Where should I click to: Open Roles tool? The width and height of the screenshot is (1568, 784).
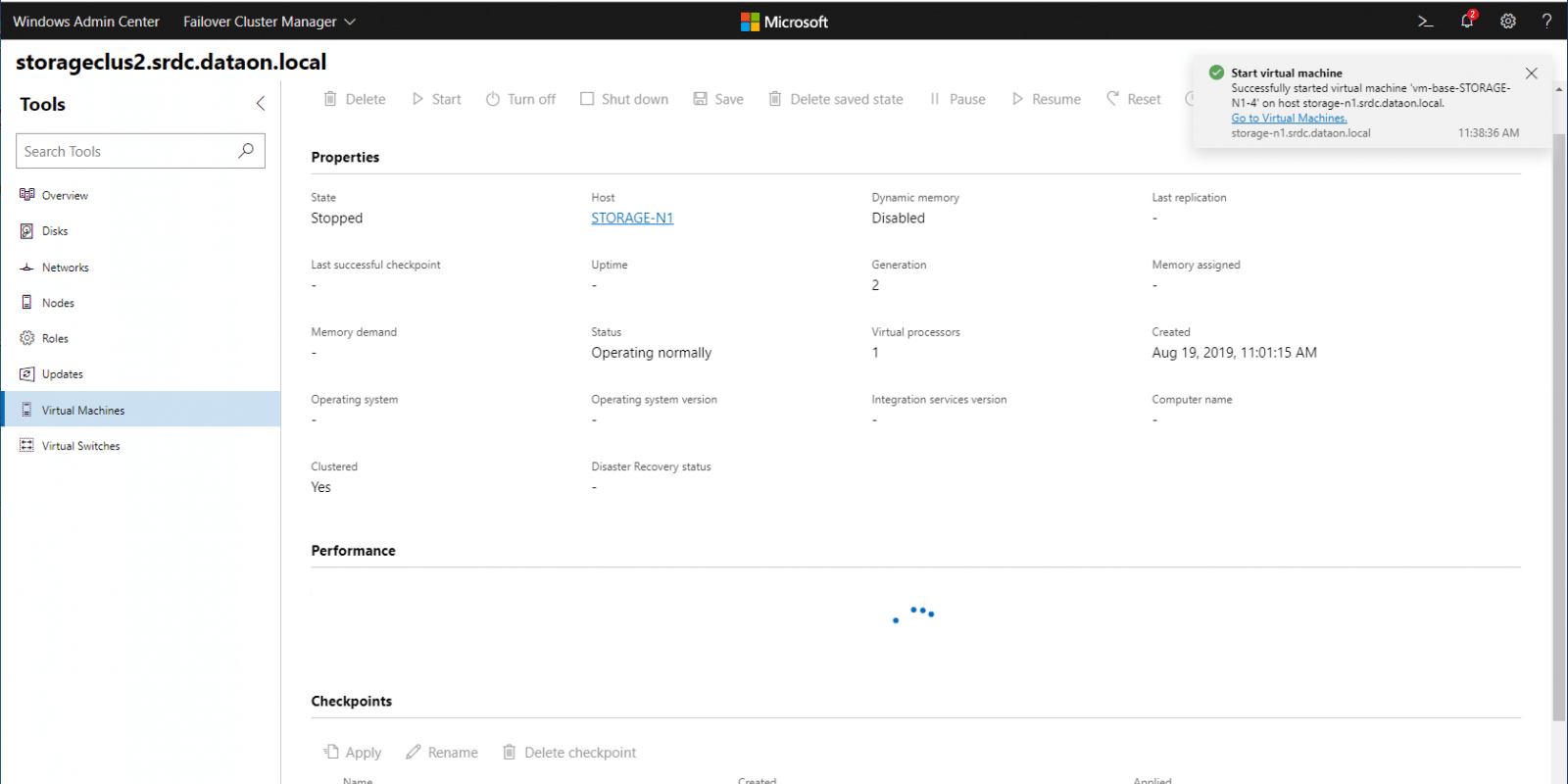pos(140,338)
